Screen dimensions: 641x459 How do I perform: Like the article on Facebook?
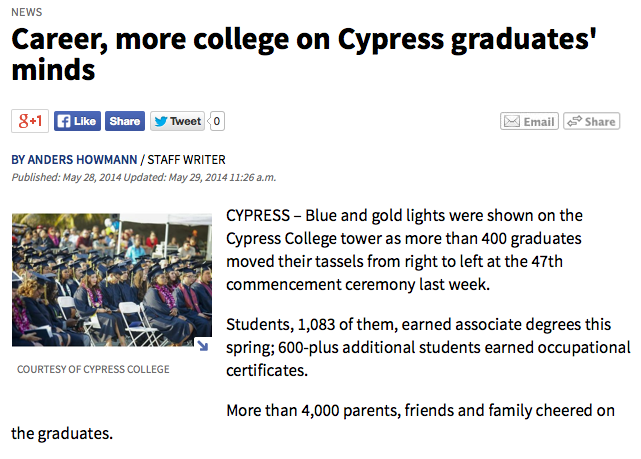click(77, 121)
